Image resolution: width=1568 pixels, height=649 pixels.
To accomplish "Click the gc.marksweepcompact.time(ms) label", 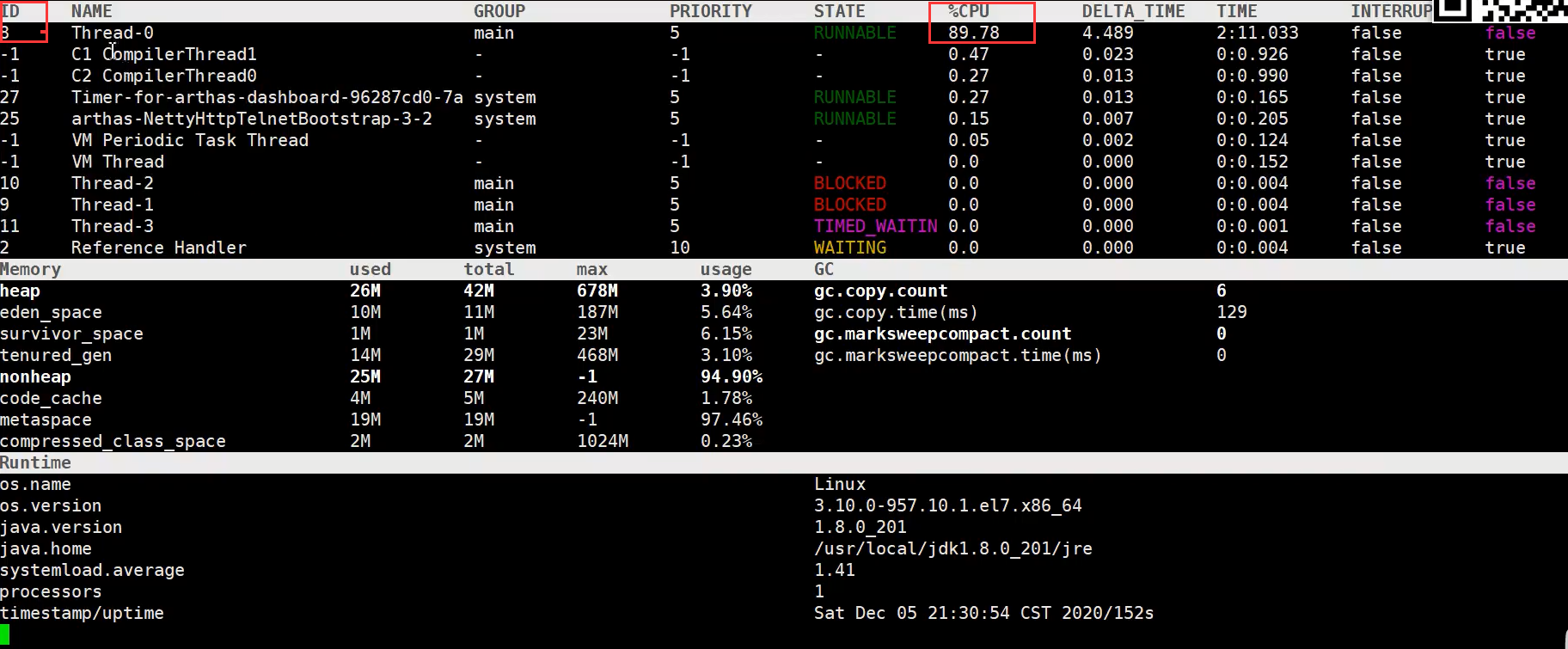I will point(958,355).
